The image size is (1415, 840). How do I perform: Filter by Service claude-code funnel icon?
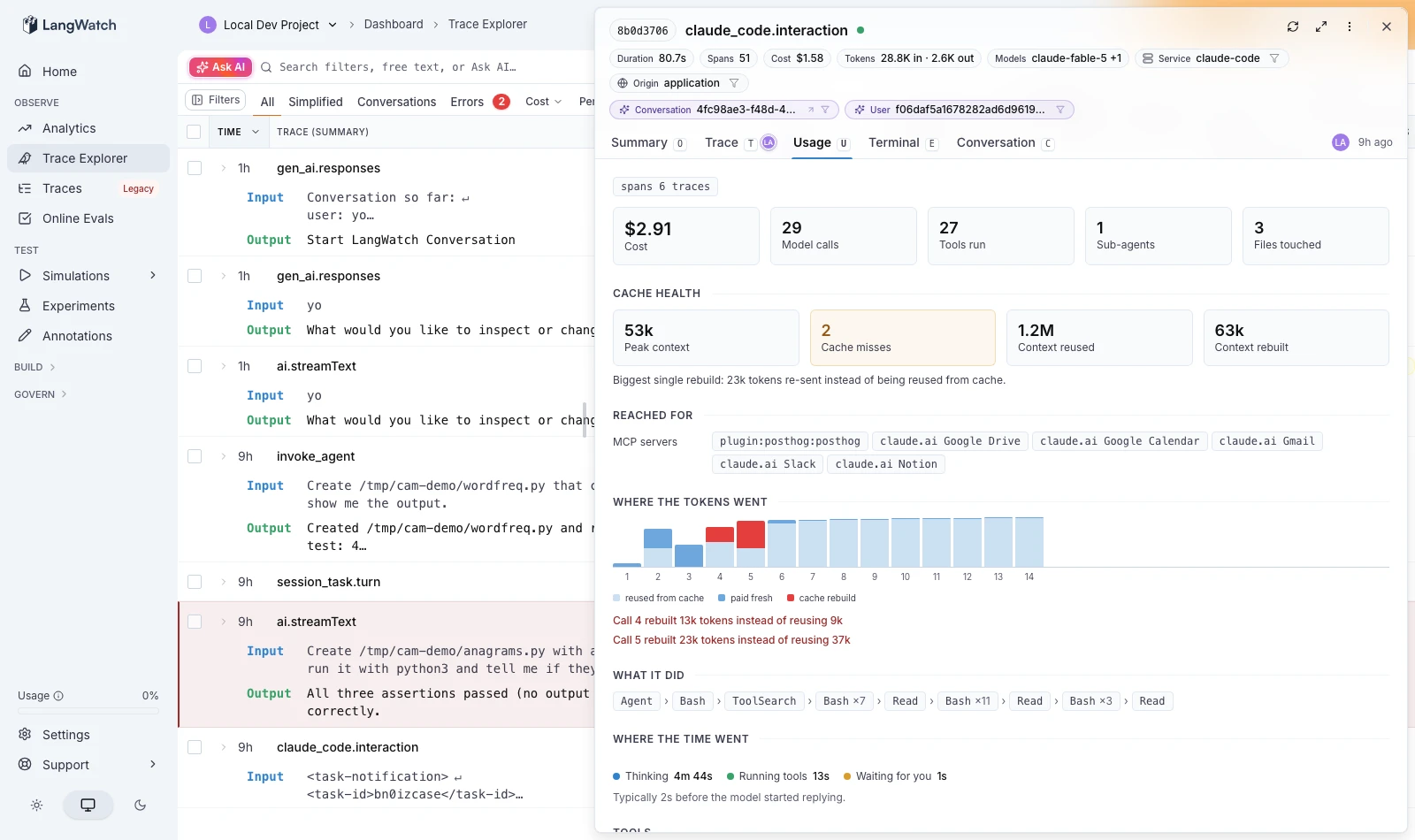[x=1274, y=58]
